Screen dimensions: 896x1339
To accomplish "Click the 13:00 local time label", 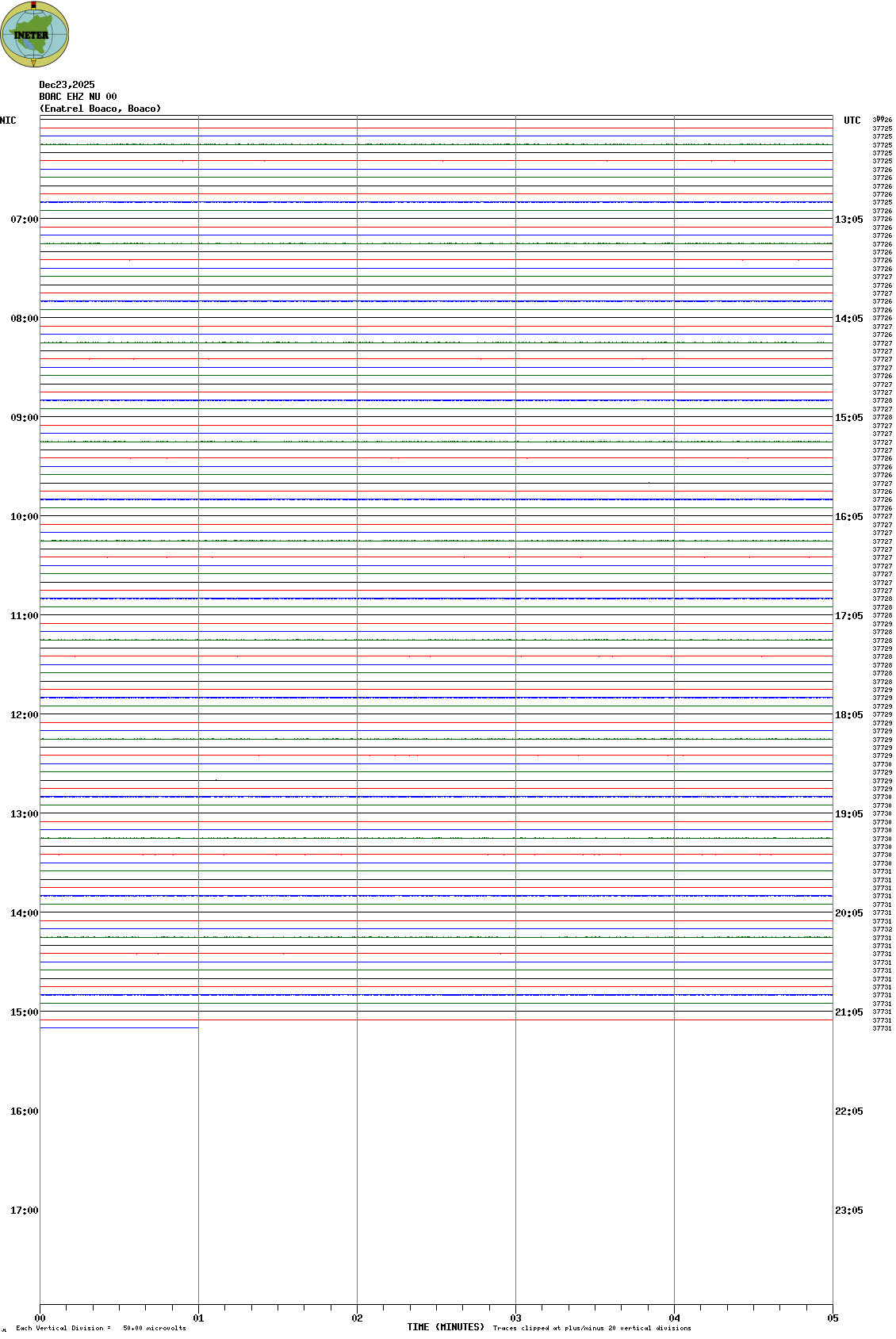I will [x=24, y=814].
